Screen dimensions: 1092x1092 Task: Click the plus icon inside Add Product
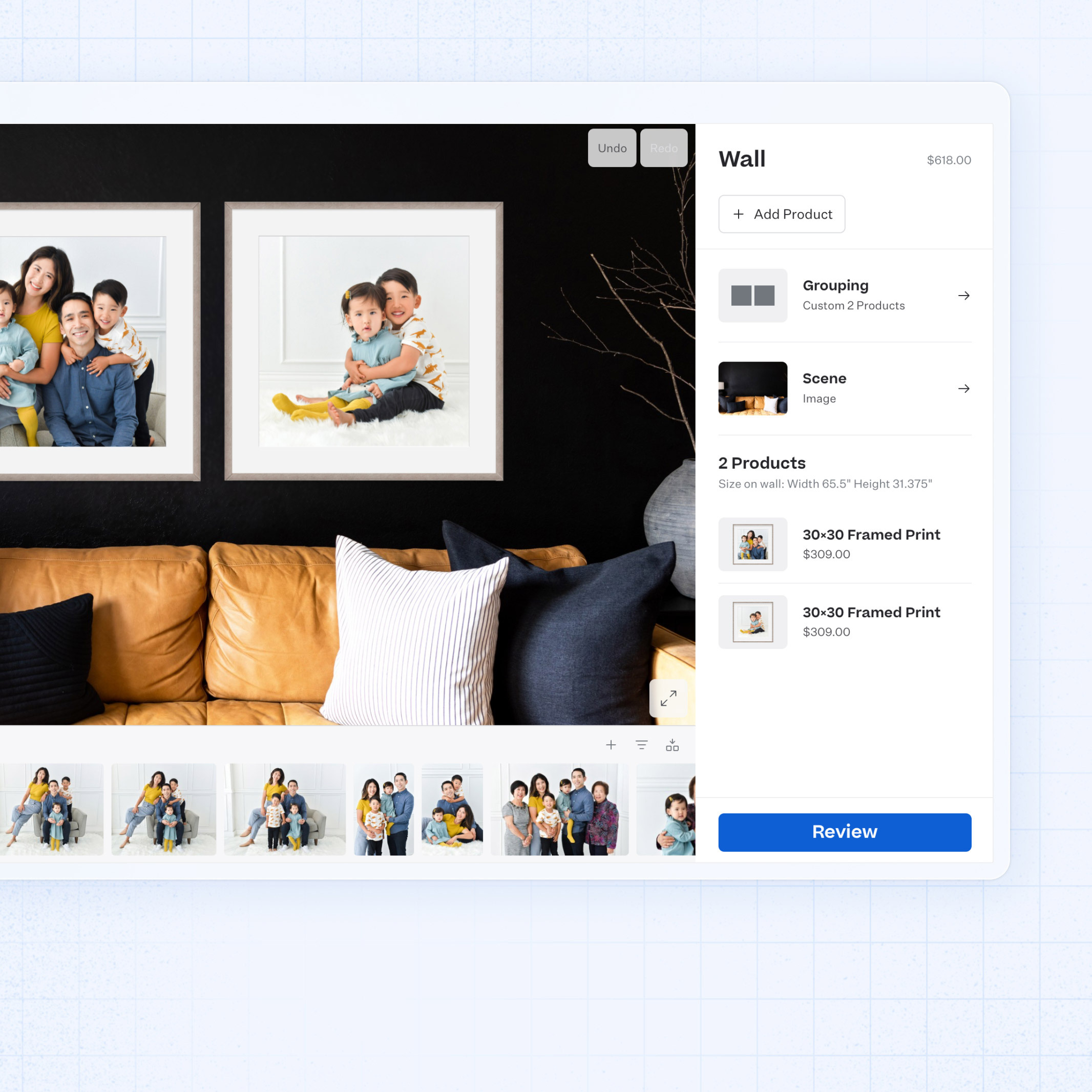click(x=738, y=214)
